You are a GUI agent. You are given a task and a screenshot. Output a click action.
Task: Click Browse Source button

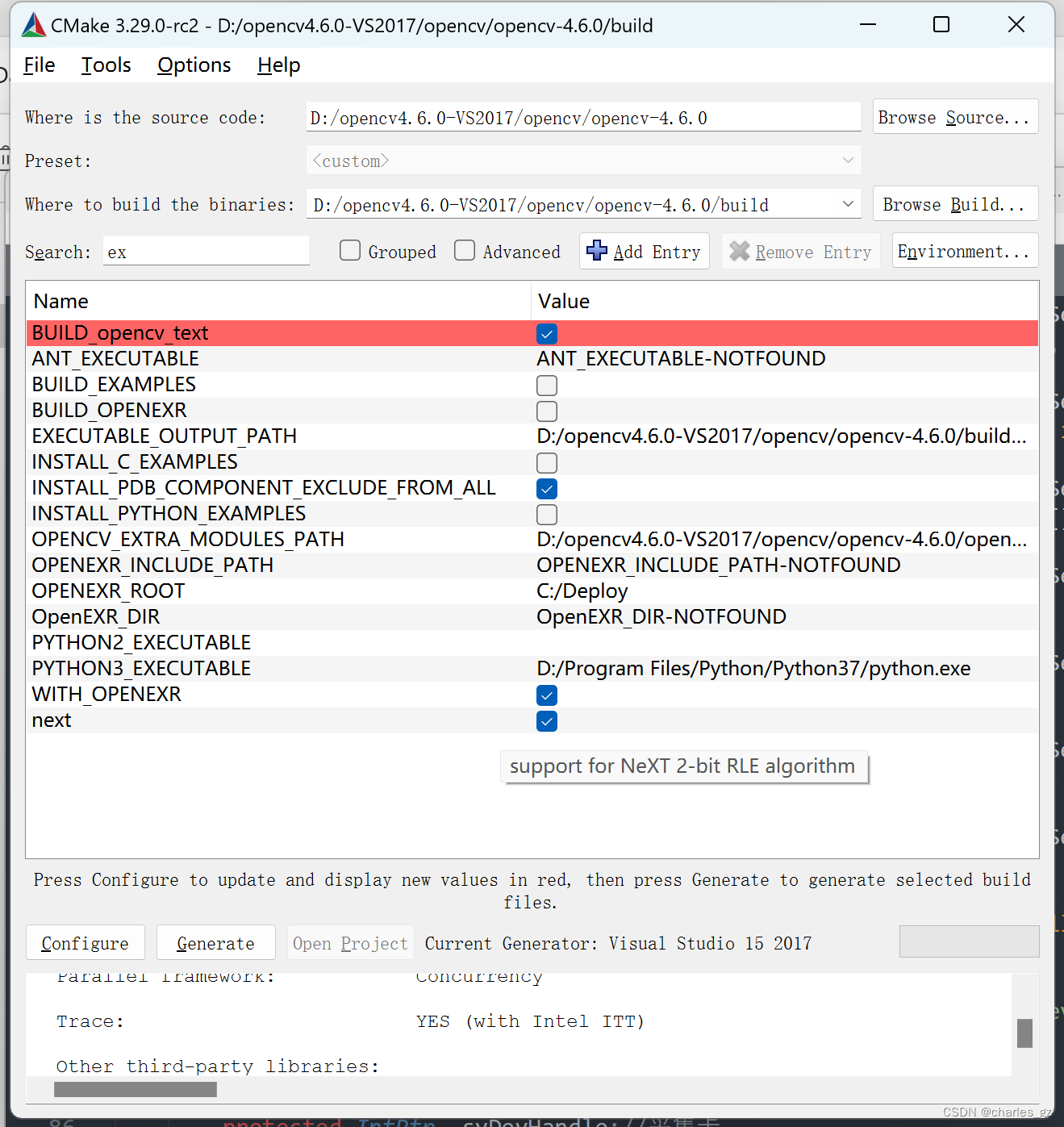955,117
